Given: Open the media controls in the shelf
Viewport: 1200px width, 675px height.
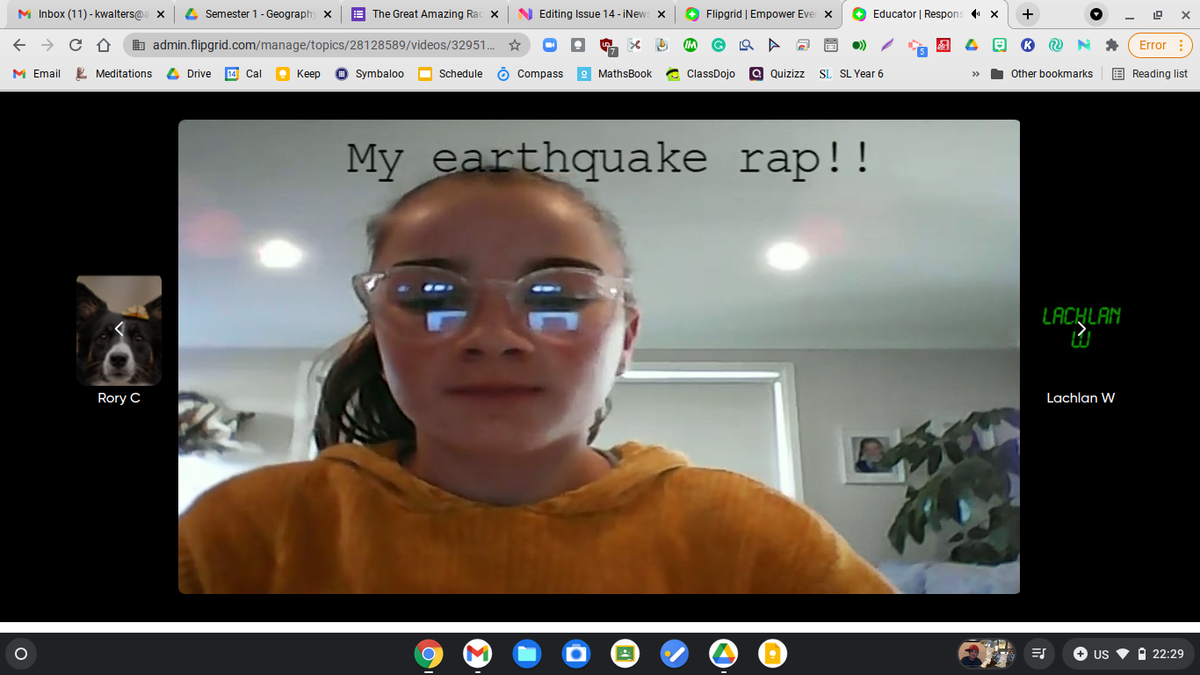Looking at the screenshot, I should tap(1037, 654).
